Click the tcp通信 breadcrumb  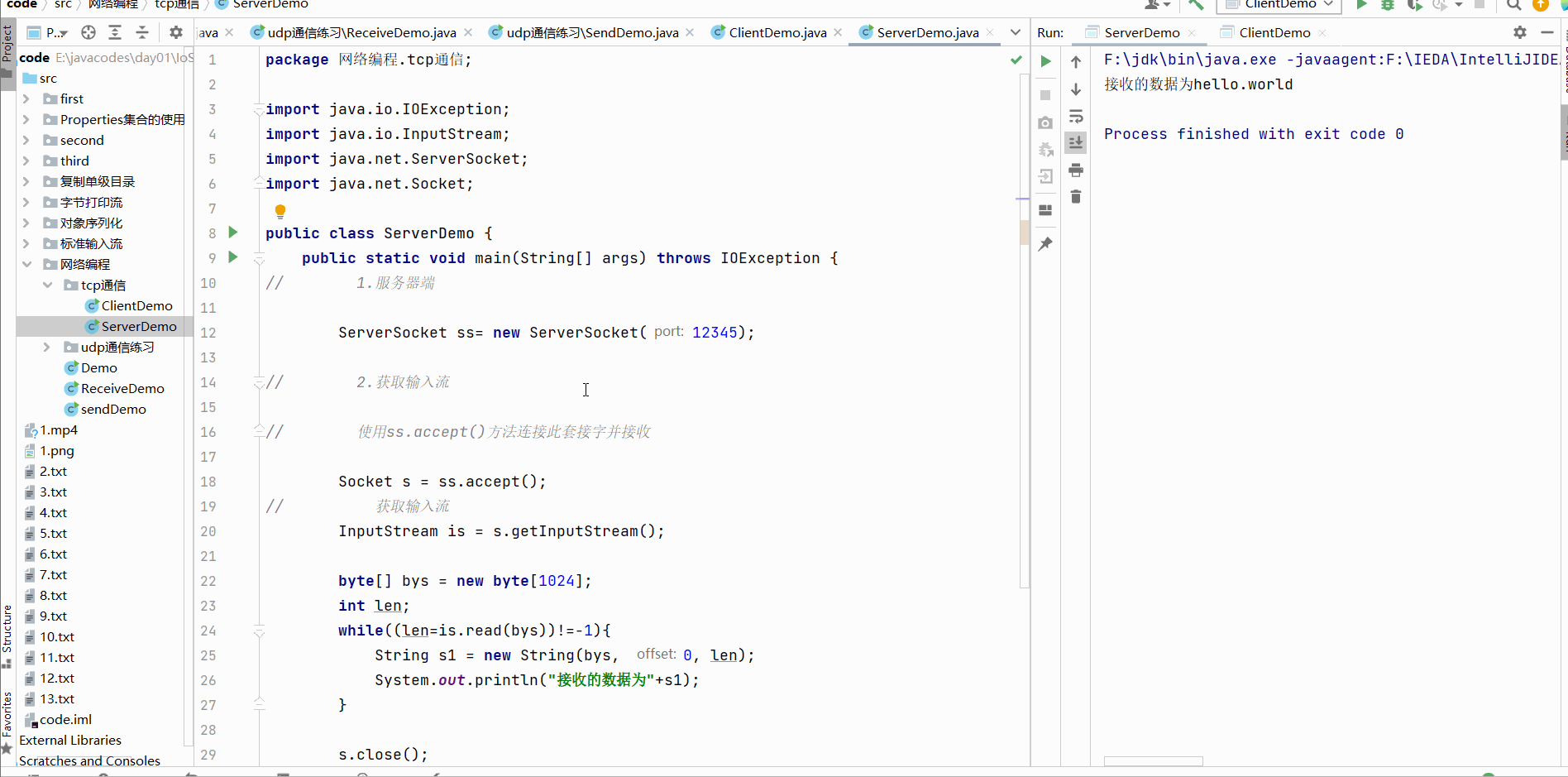[x=177, y=4]
